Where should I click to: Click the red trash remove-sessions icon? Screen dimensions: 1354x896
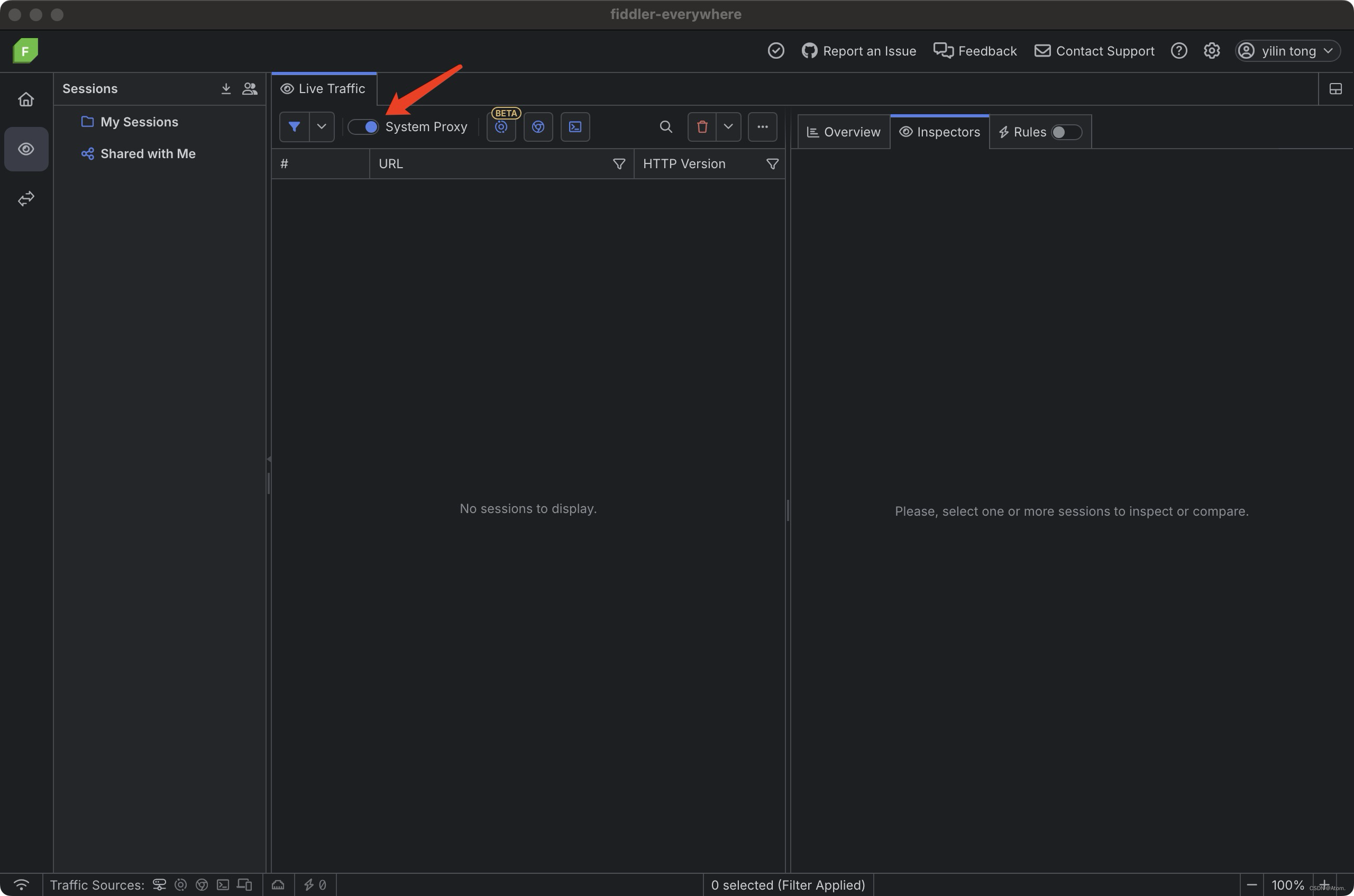tap(702, 127)
